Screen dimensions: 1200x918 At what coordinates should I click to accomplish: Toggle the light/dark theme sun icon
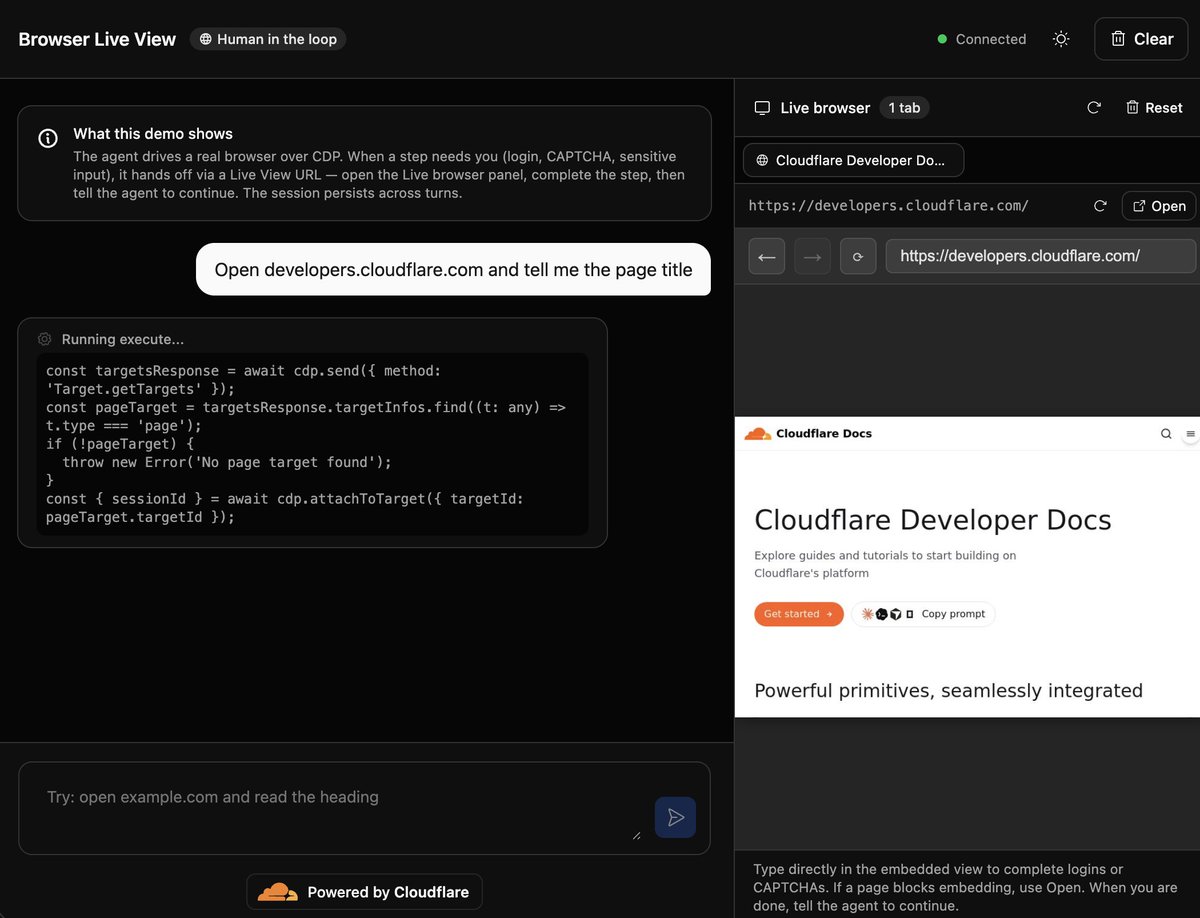pyautogui.click(x=1061, y=39)
